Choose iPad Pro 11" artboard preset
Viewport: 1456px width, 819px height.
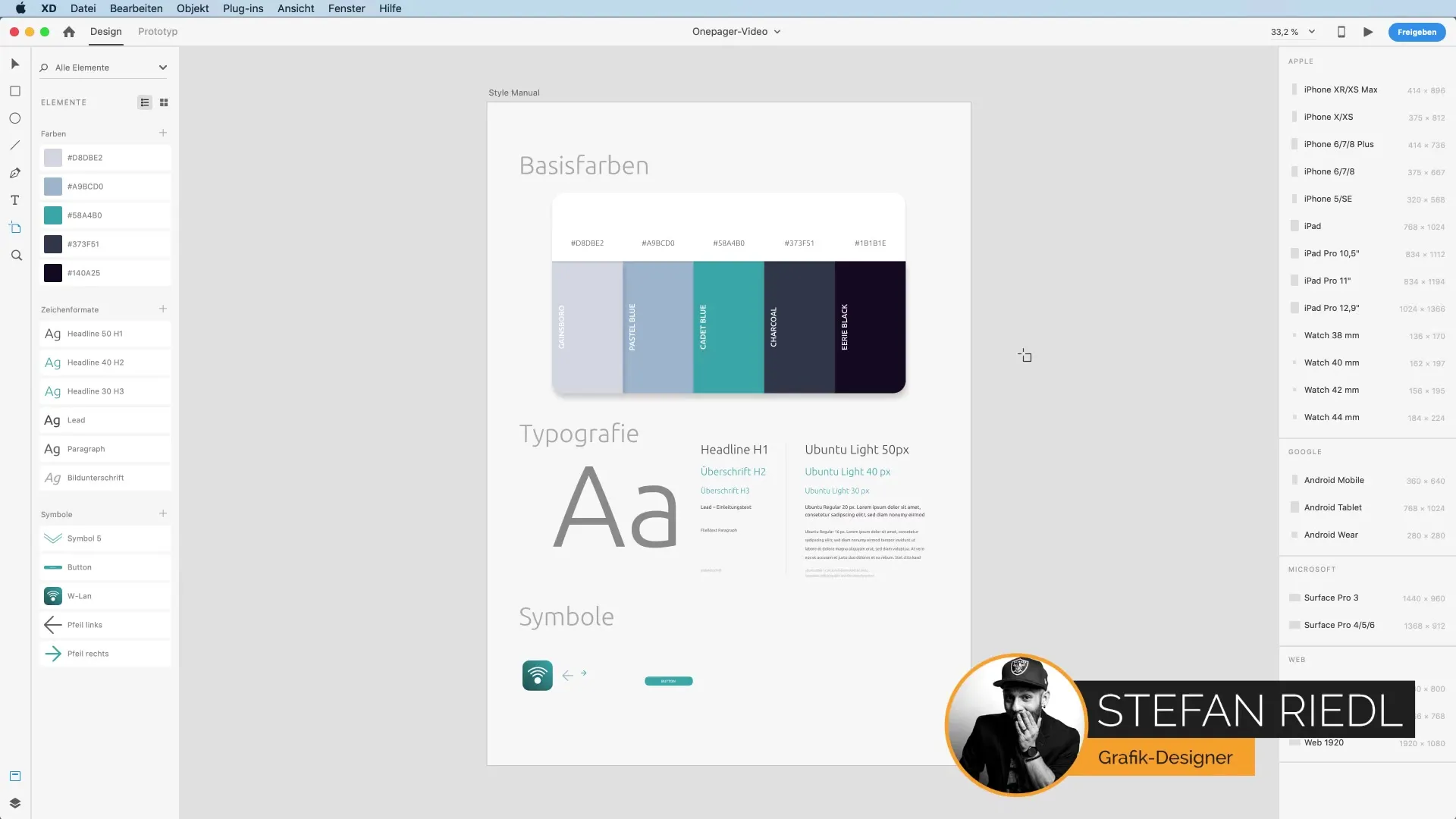(x=1367, y=281)
